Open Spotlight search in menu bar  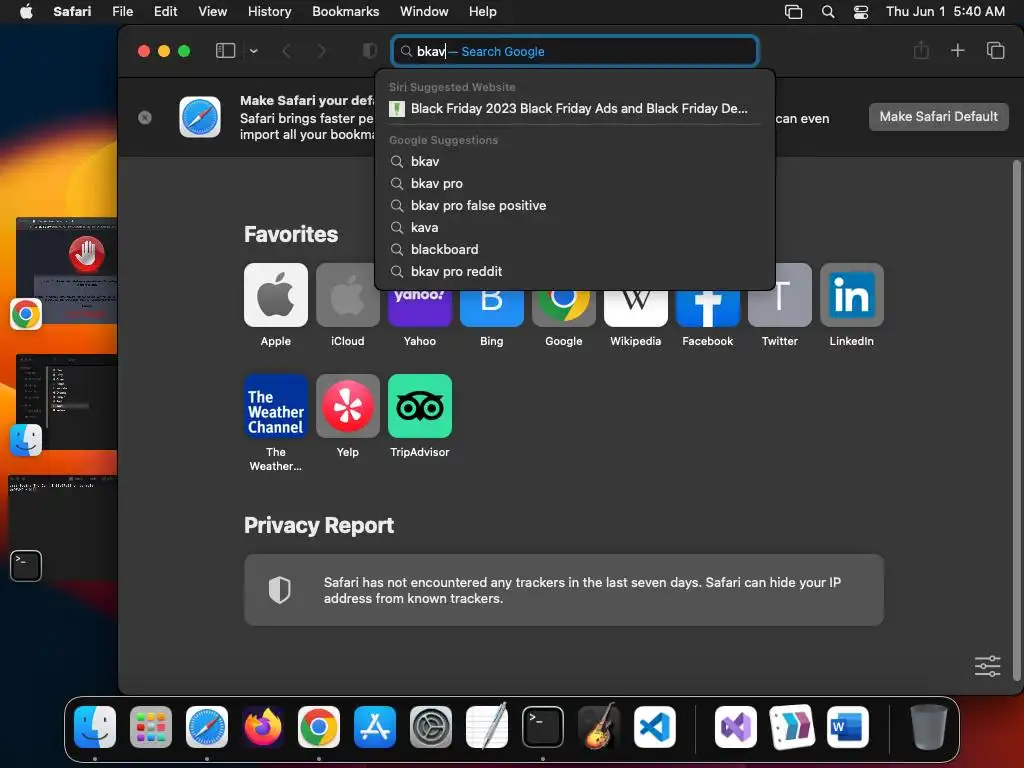[828, 12]
